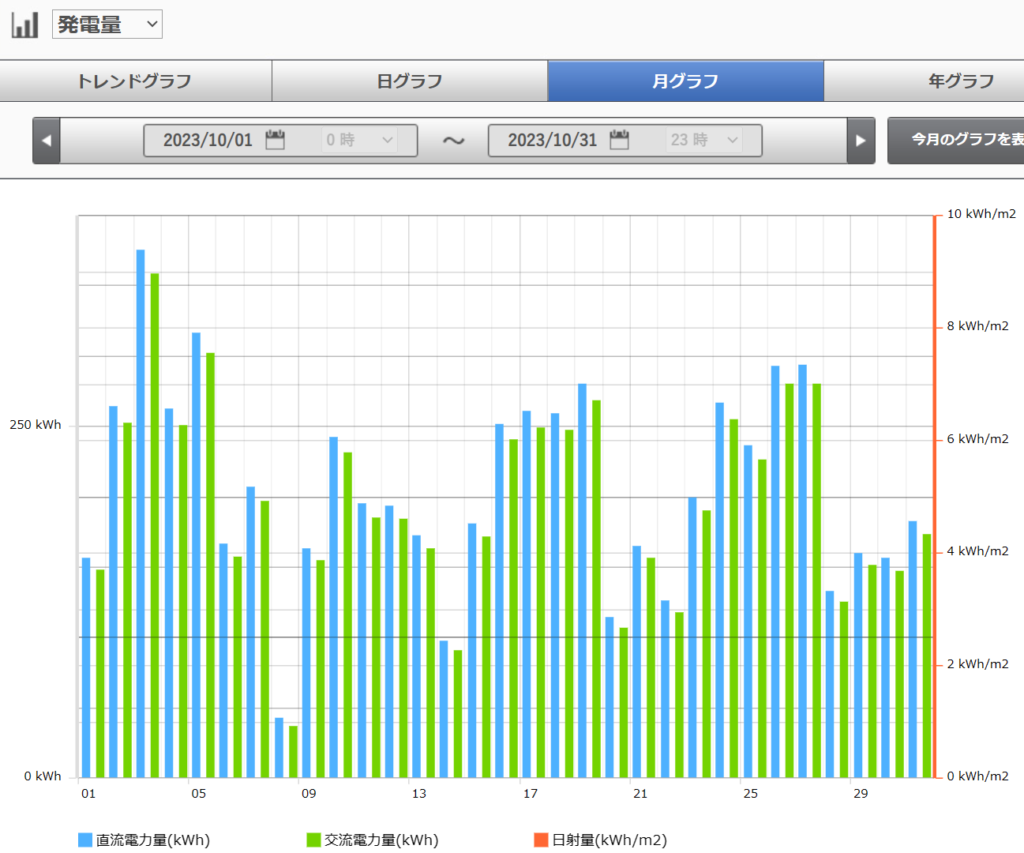The image size is (1024, 853).
Task: Open the 発電量 dropdown
Action: pos(107,25)
